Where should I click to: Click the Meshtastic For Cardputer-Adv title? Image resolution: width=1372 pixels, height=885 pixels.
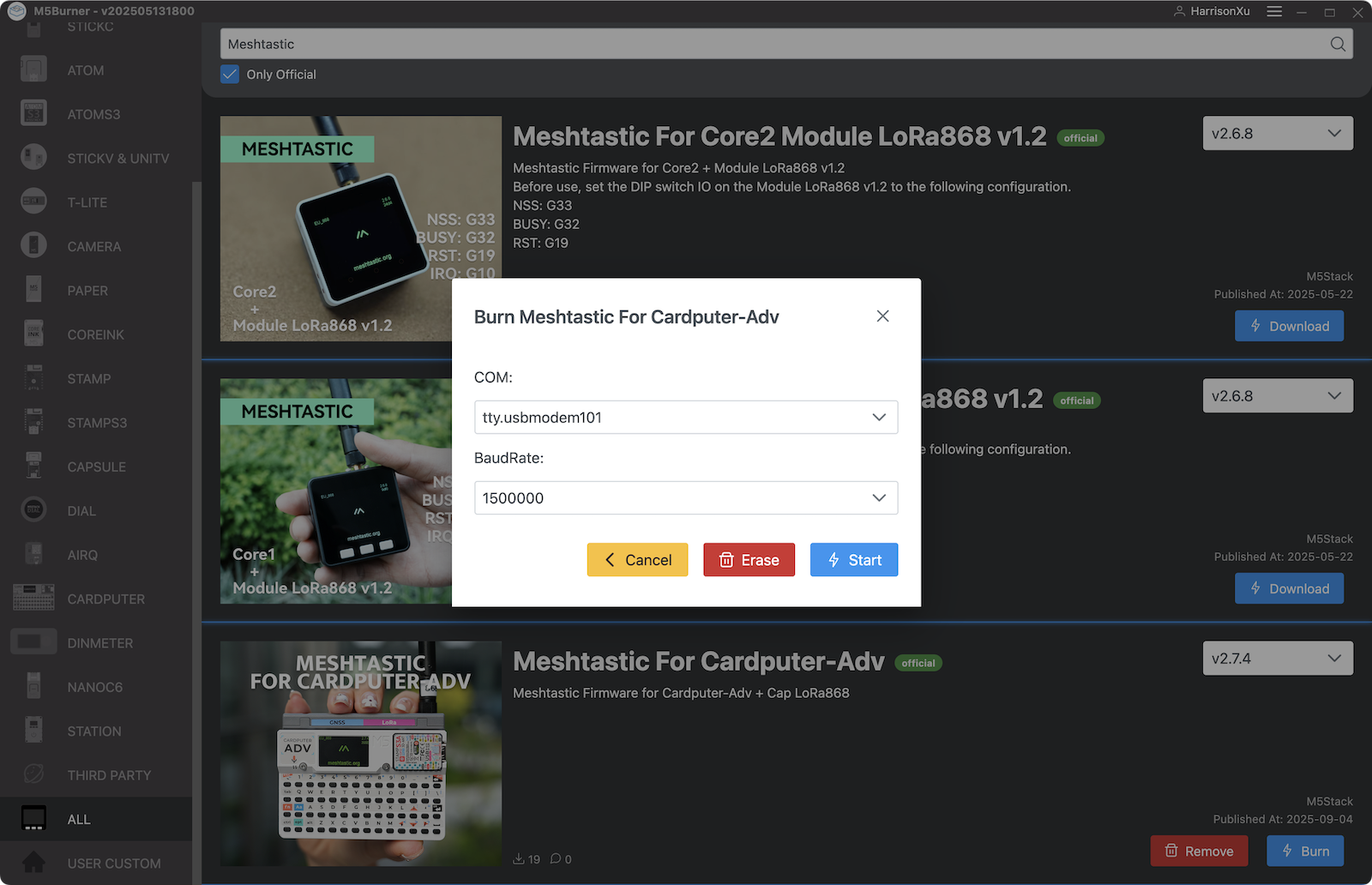click(698, 661)
